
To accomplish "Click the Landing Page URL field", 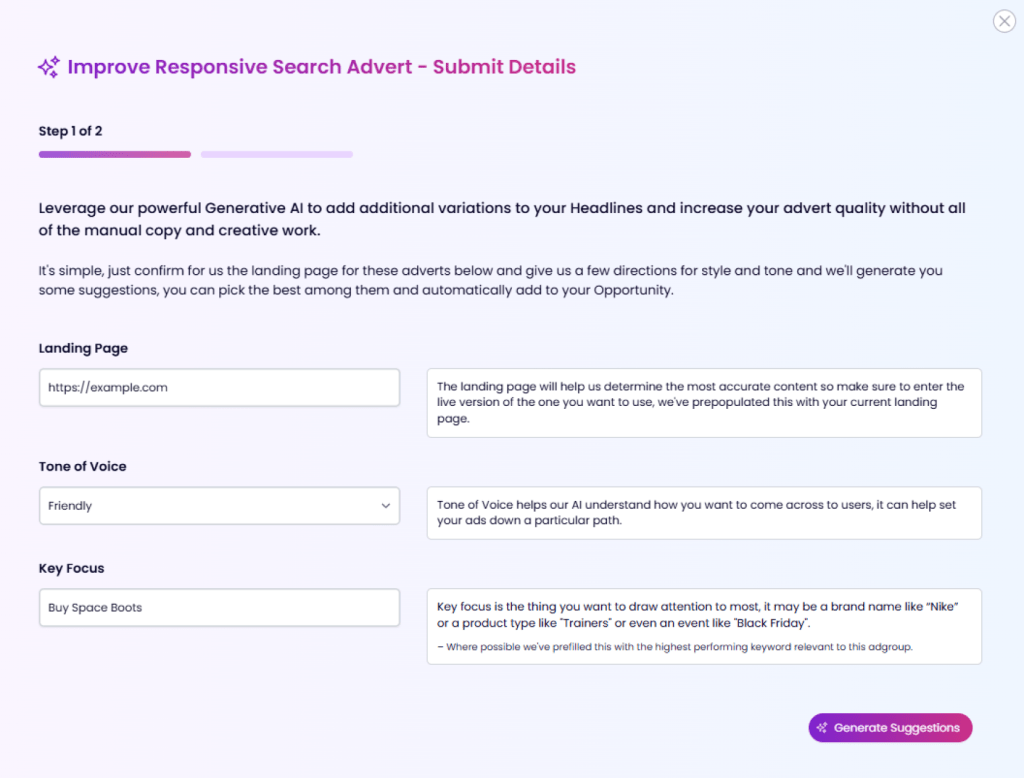I will point(219,387).
